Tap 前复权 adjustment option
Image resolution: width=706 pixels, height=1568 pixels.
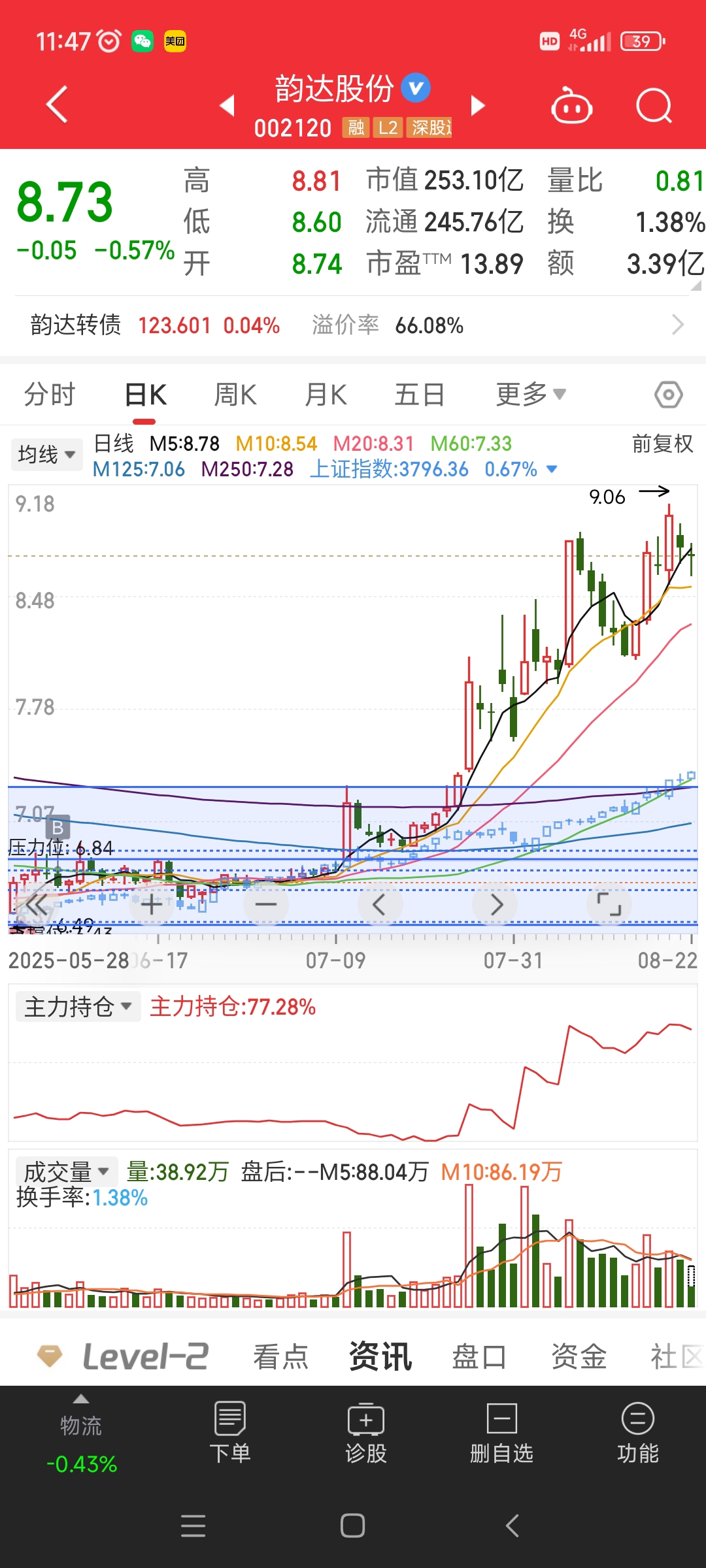[662, 444]
